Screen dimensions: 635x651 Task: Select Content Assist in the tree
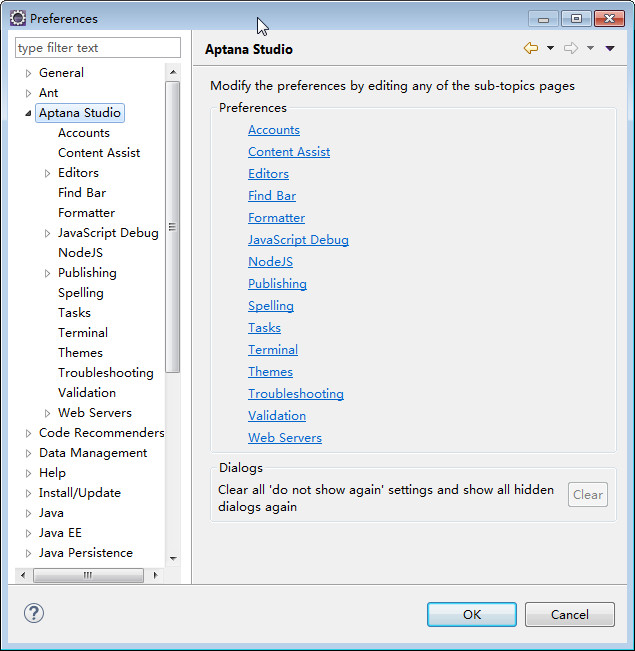(x=99, y=153)
